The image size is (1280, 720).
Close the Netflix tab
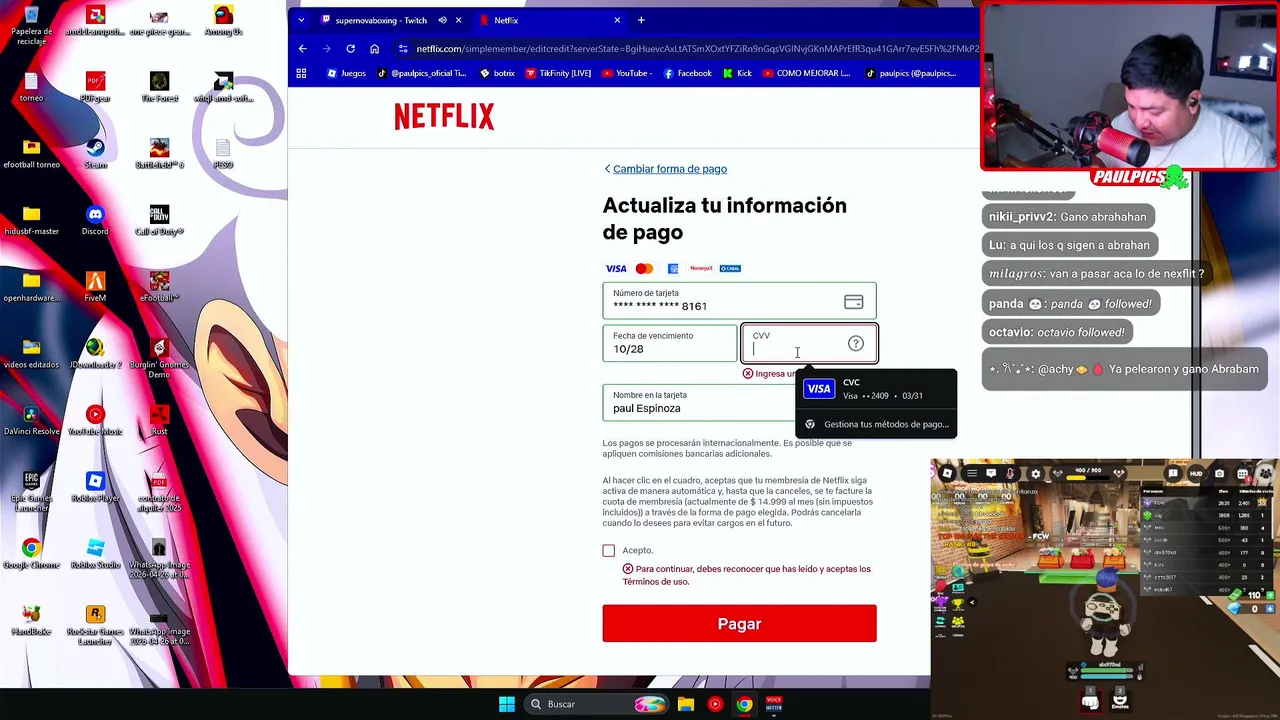tap(617, 20)
